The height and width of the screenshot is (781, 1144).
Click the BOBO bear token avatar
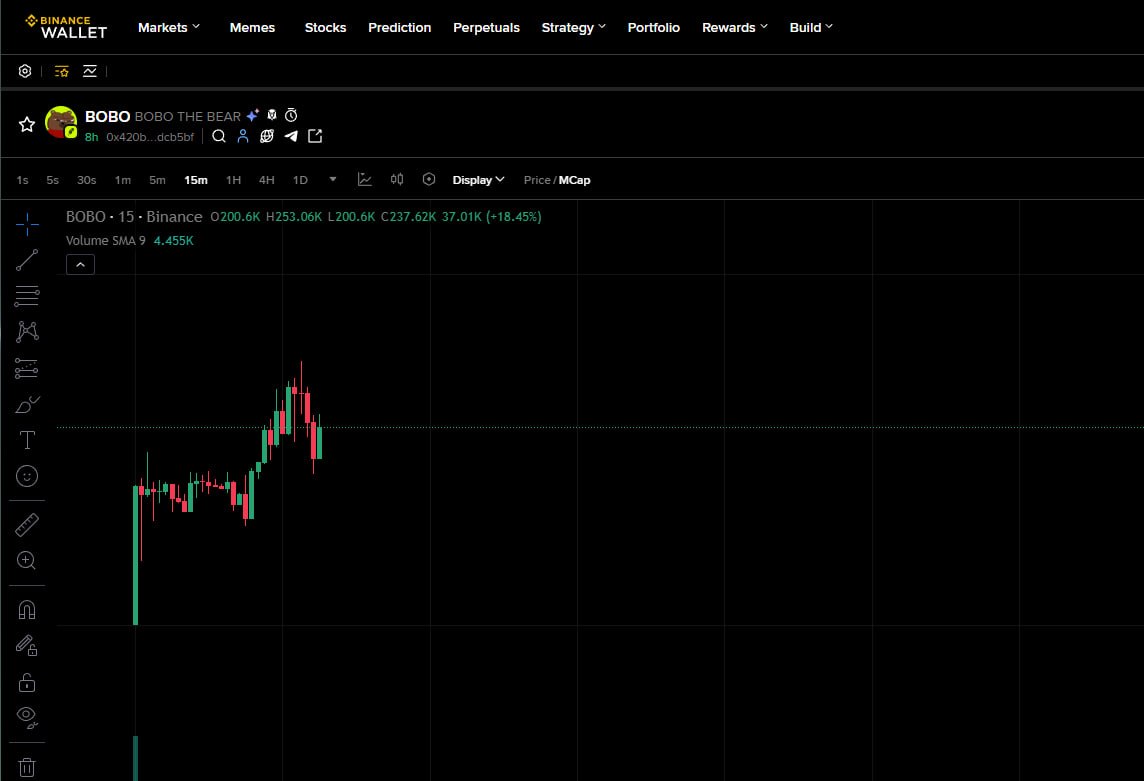[61, 122]
